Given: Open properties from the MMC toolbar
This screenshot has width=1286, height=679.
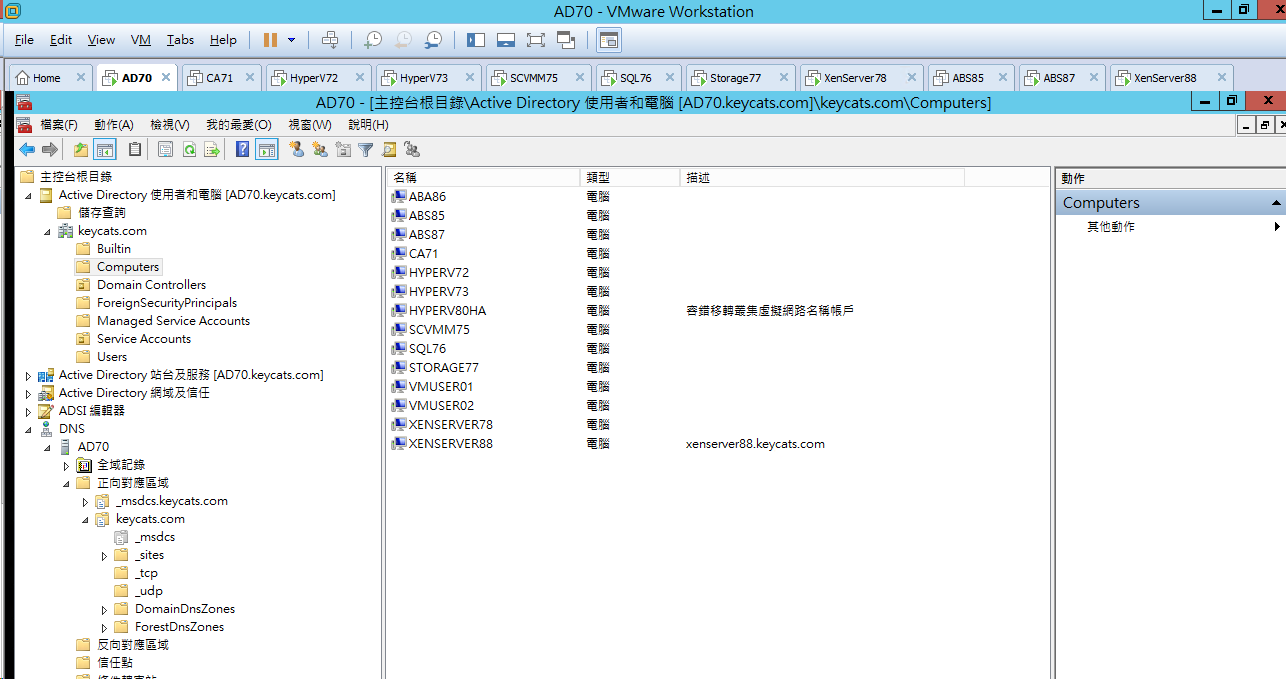Looking at the screenshot, I should [165, 150].
